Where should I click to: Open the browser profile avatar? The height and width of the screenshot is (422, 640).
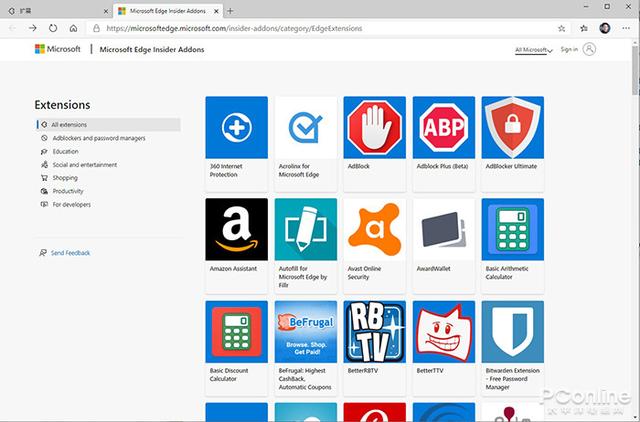coord(605,28)
